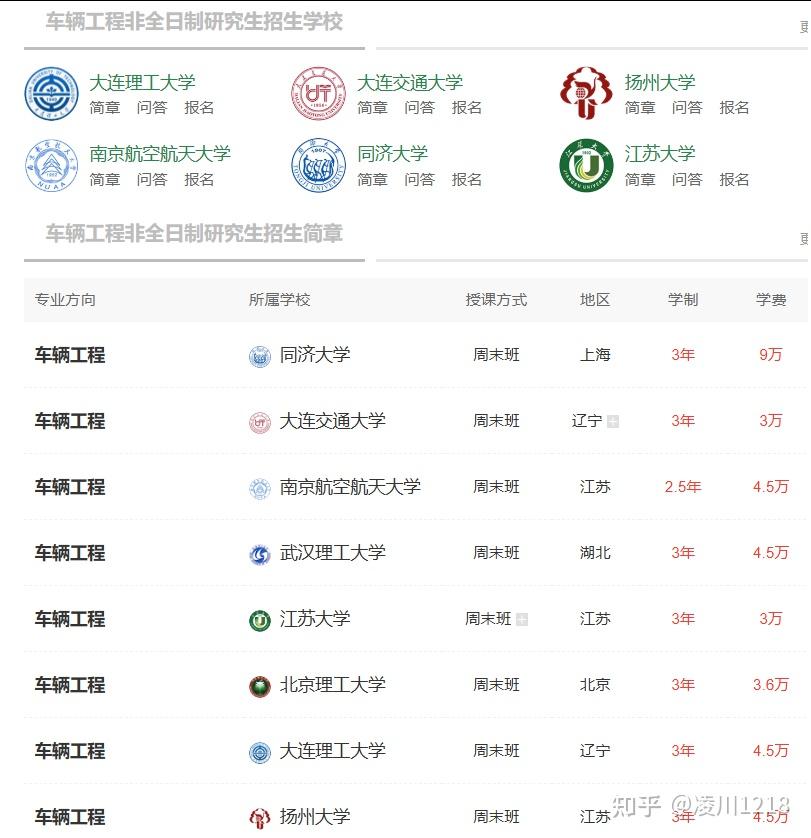Open 南京航空航天大学 heading link
This screenshot has width=811, height=838.
click(x=160, y=154)
